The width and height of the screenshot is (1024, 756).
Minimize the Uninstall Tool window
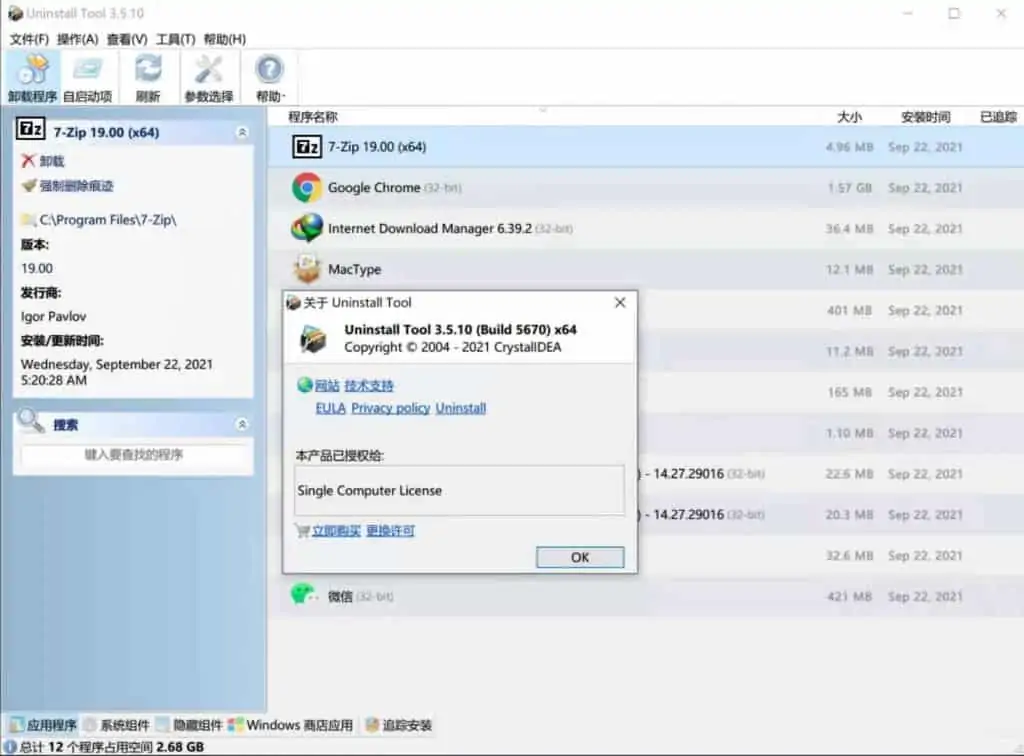908,13
